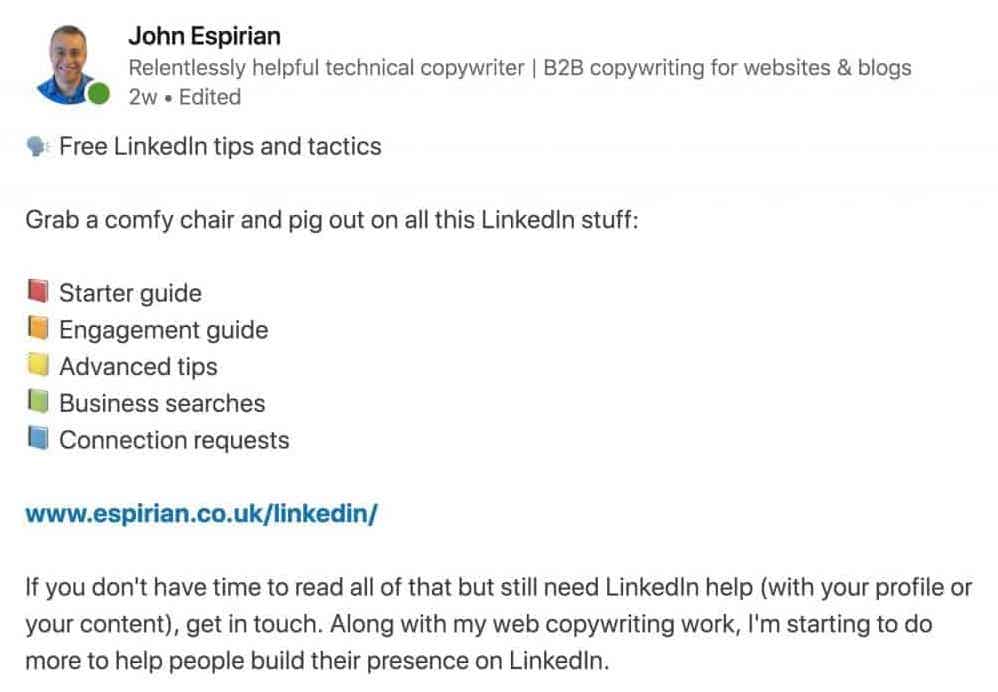Click John Espirian's profile photo

tap(66, 62)
